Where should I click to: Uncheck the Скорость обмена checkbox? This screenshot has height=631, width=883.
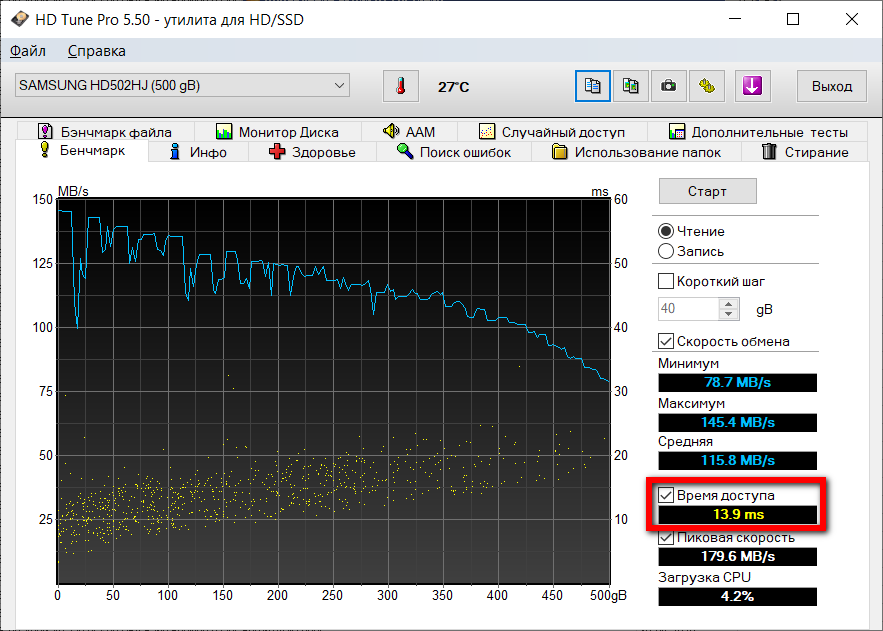pos(666,341)
